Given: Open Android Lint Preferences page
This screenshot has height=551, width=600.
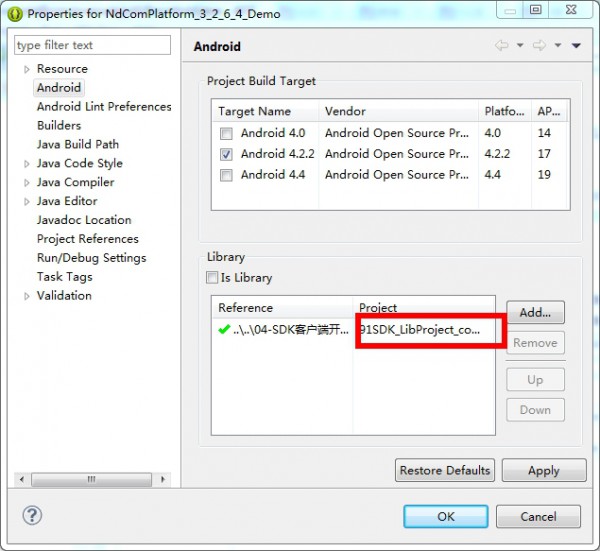Looking at the screenshot, I should tap(104, 106).
